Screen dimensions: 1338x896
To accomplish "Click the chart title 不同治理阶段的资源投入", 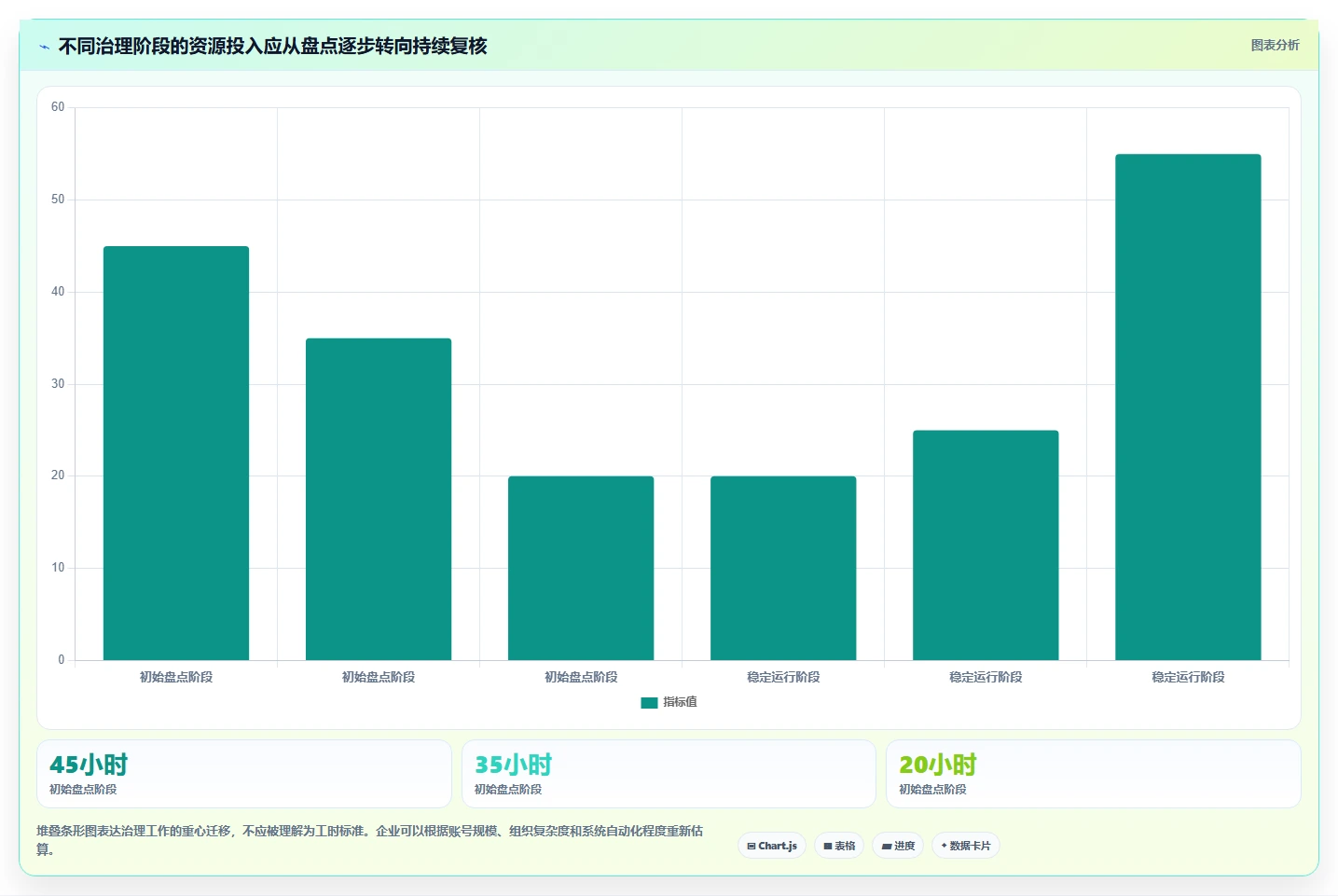I will pos(272,46).
